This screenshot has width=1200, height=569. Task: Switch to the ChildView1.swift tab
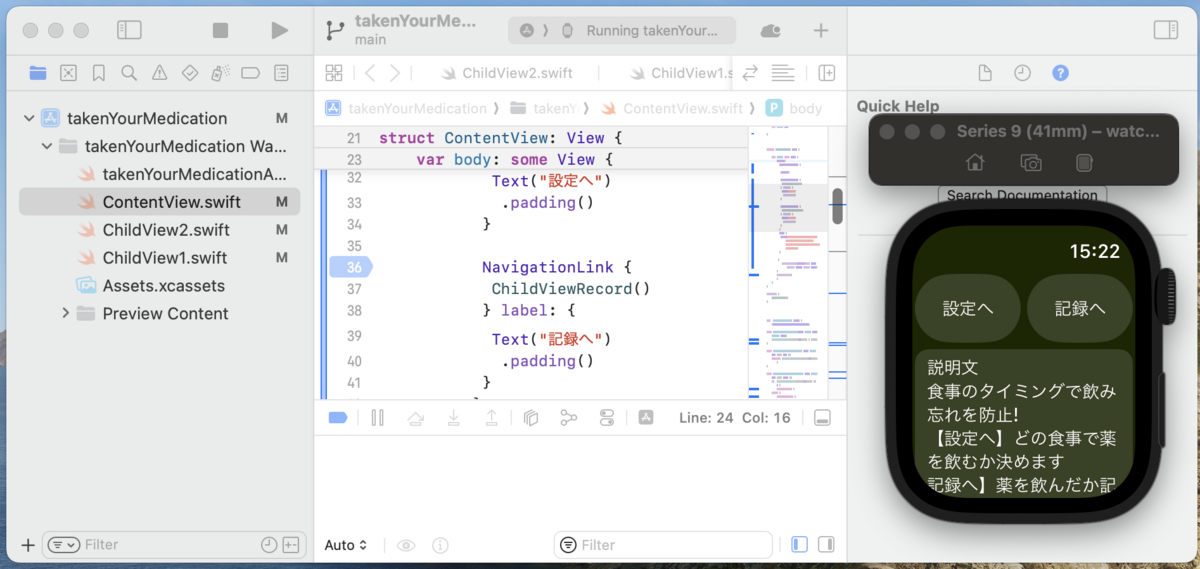point(681,73)
